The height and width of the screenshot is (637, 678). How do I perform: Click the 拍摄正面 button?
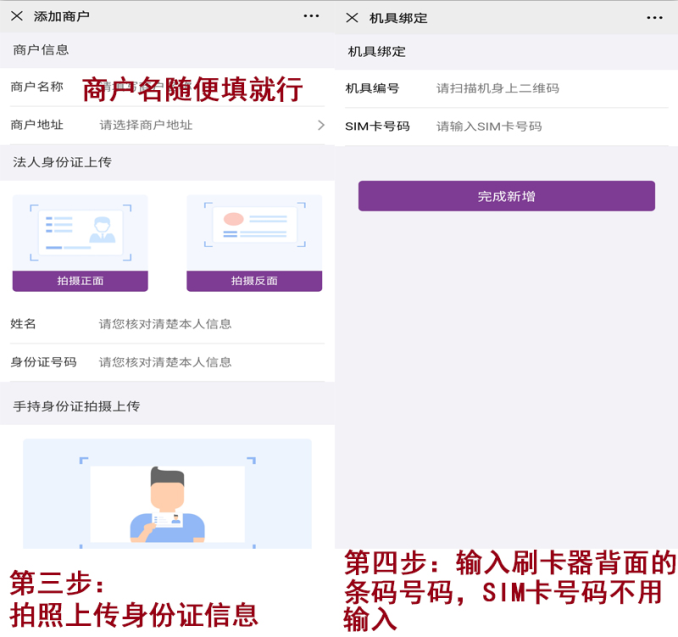80,281
